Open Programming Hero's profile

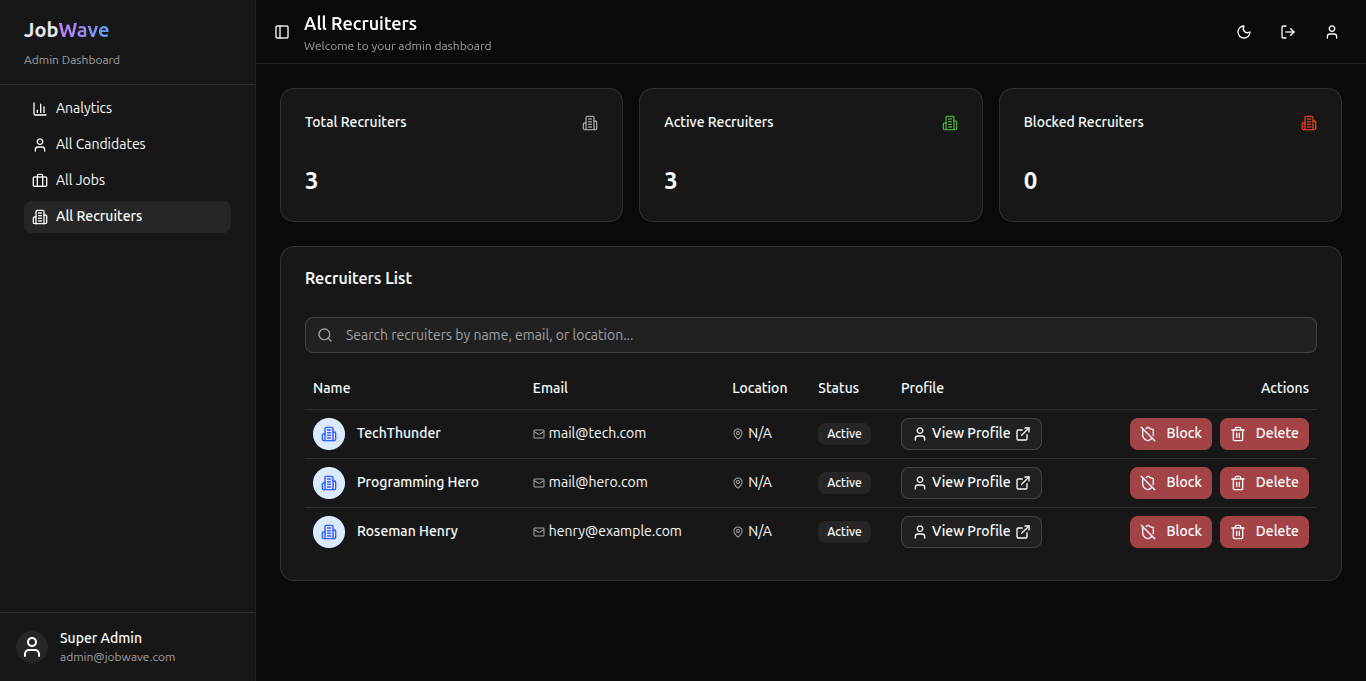(x=971, y=483)
